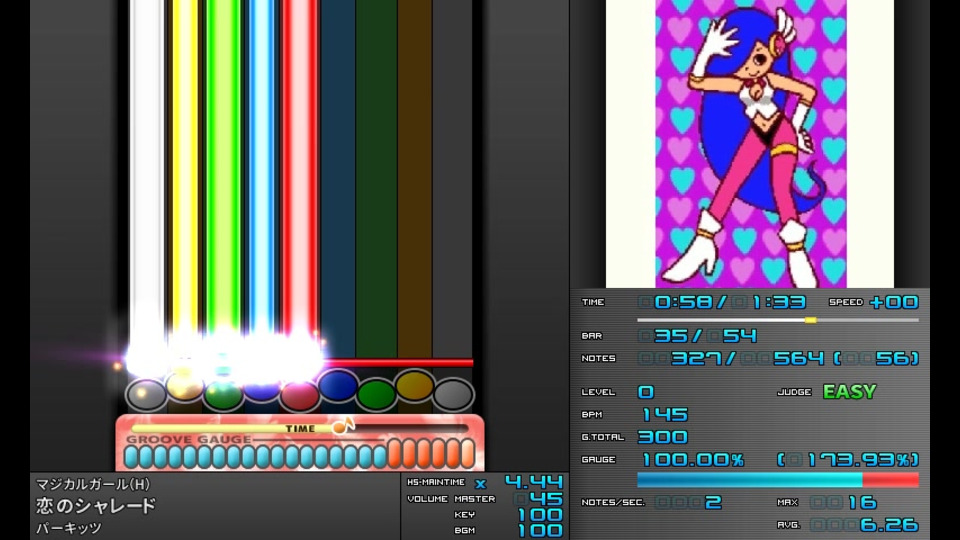Hit the unlit yellow button below the brown lane
960x540 pixels.
pyautogui.click(x=414, y=386)
